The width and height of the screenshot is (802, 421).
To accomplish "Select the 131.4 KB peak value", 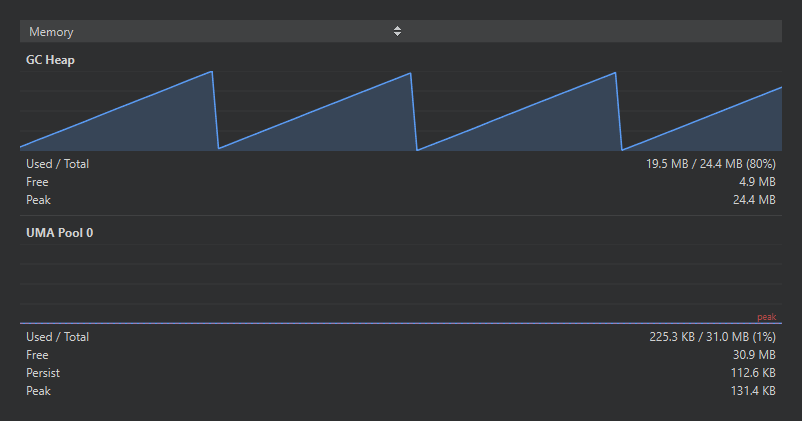I will pos(753,390).
